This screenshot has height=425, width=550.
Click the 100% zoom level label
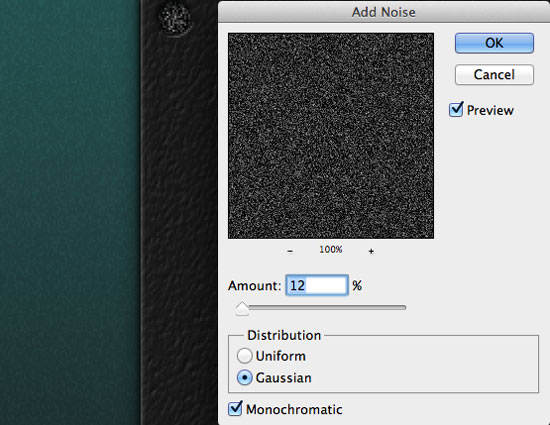(331, 250)
